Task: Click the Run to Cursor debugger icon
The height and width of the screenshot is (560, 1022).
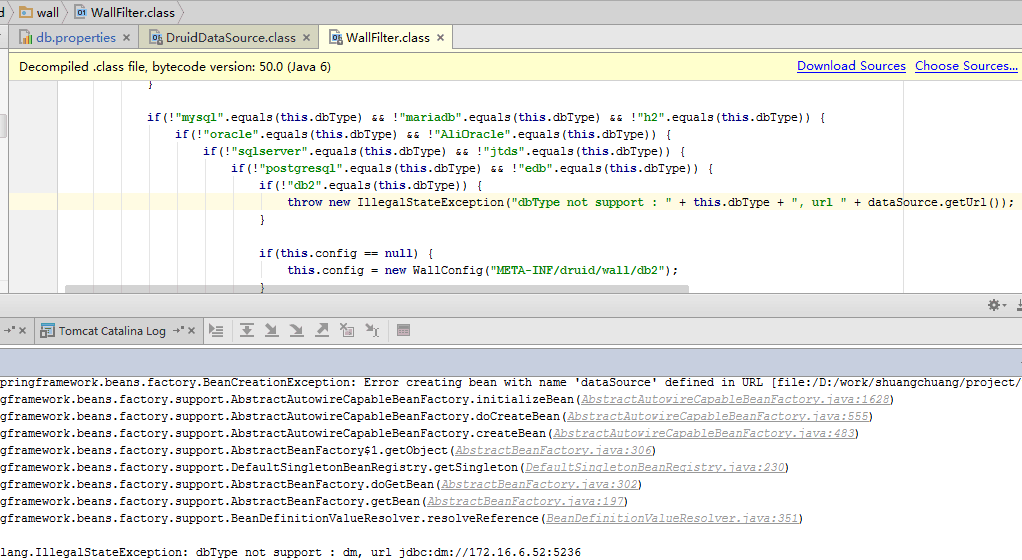Action: click(x=372, y=331)
